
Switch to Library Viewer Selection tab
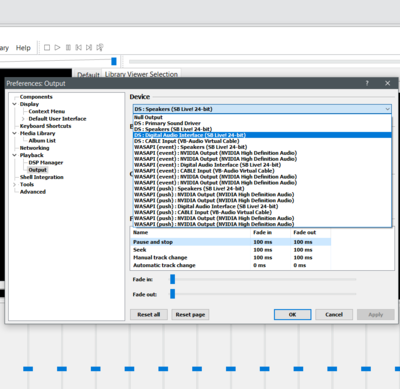pos(141,74)
